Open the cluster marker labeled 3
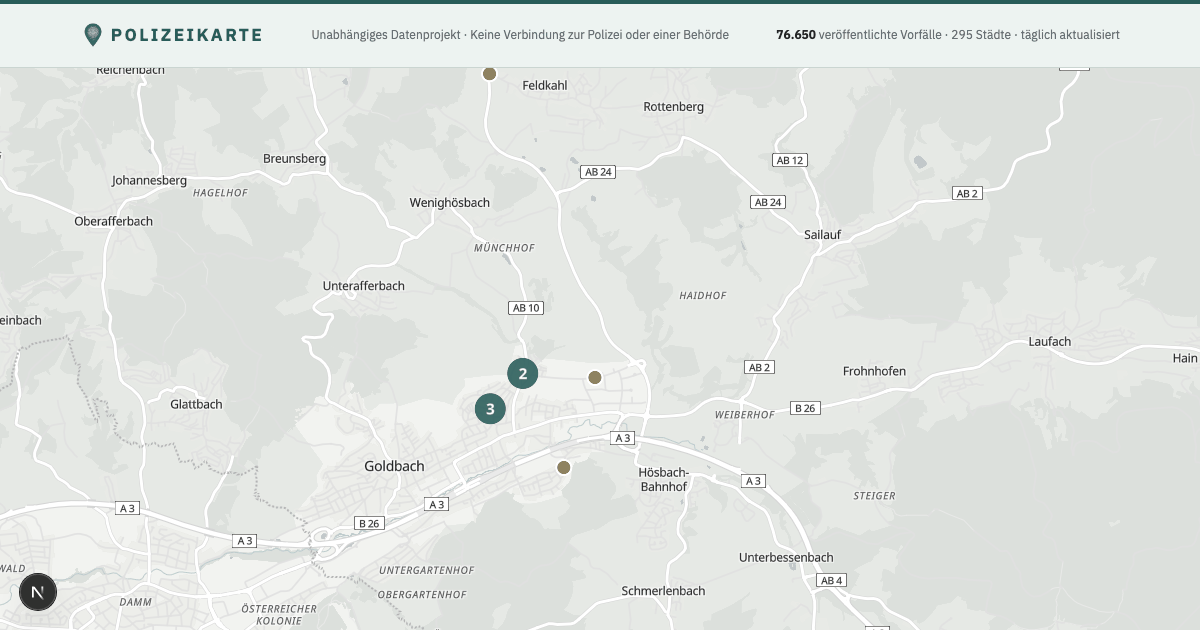 [x=490, y=408]
